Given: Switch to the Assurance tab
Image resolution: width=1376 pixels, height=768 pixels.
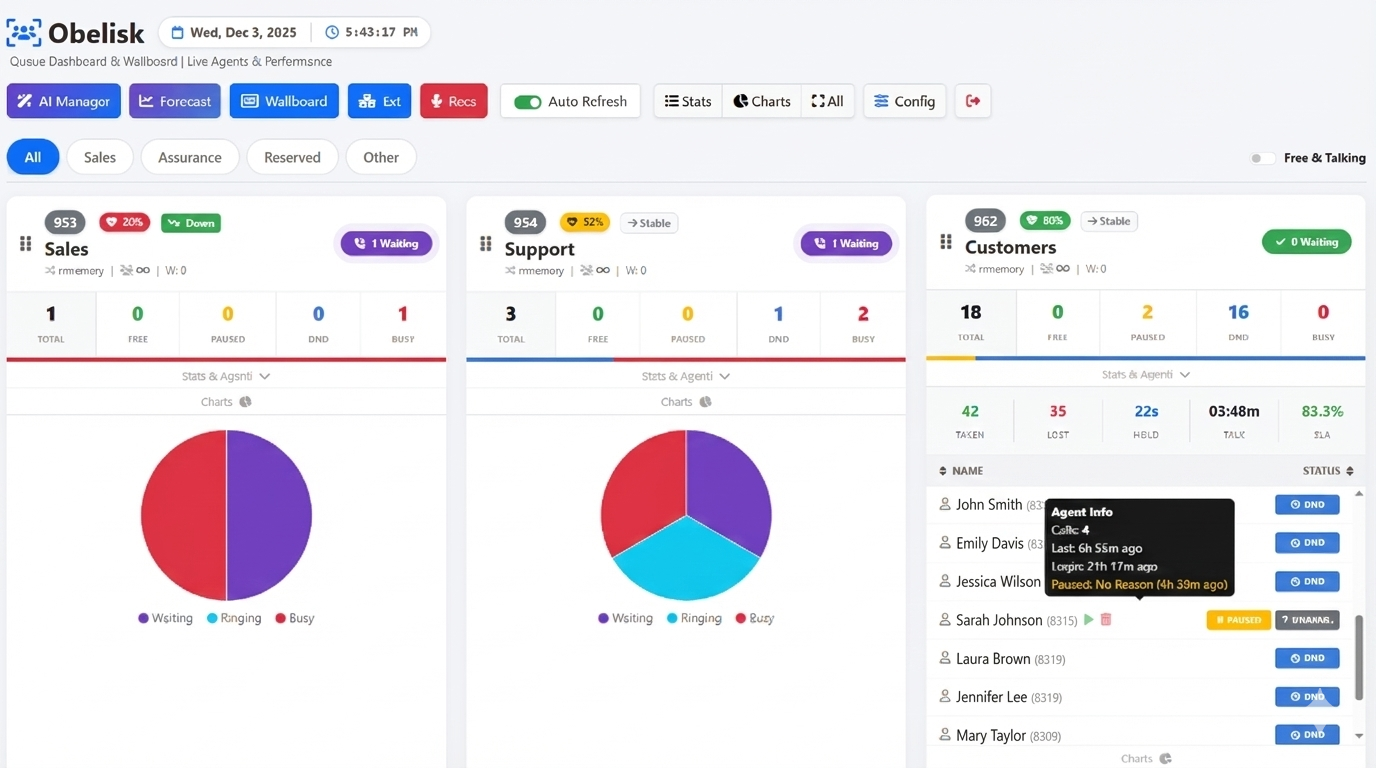Looking at the screenshot, I should pos(189,157).
